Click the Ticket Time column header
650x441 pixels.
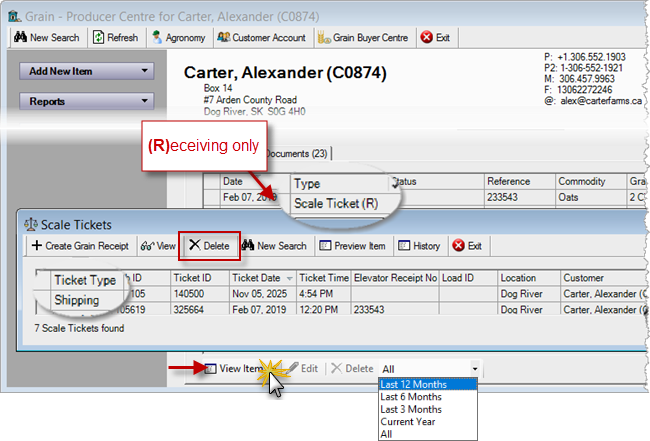point(324,278)
